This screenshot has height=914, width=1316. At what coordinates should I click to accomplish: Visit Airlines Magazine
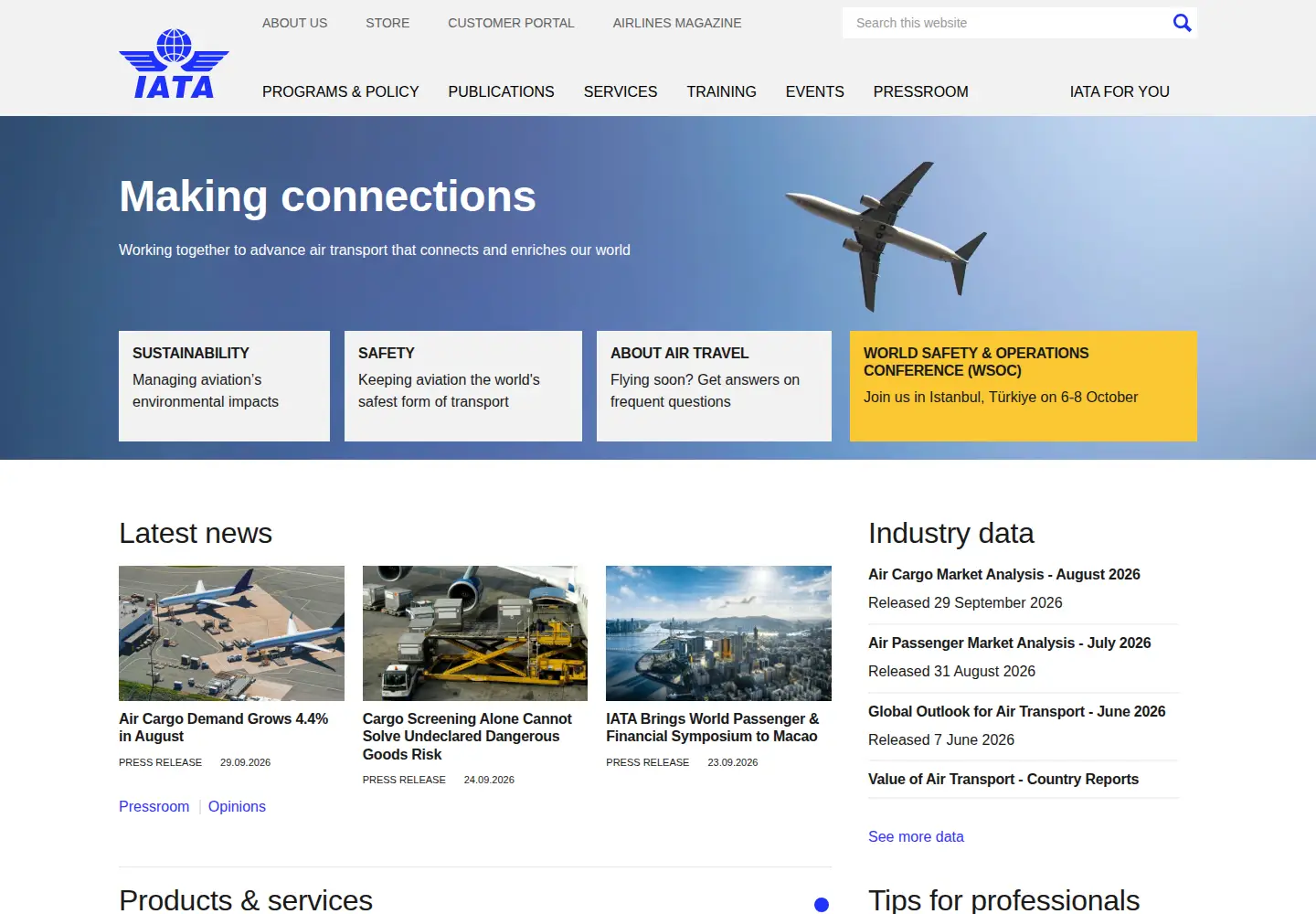677,23
